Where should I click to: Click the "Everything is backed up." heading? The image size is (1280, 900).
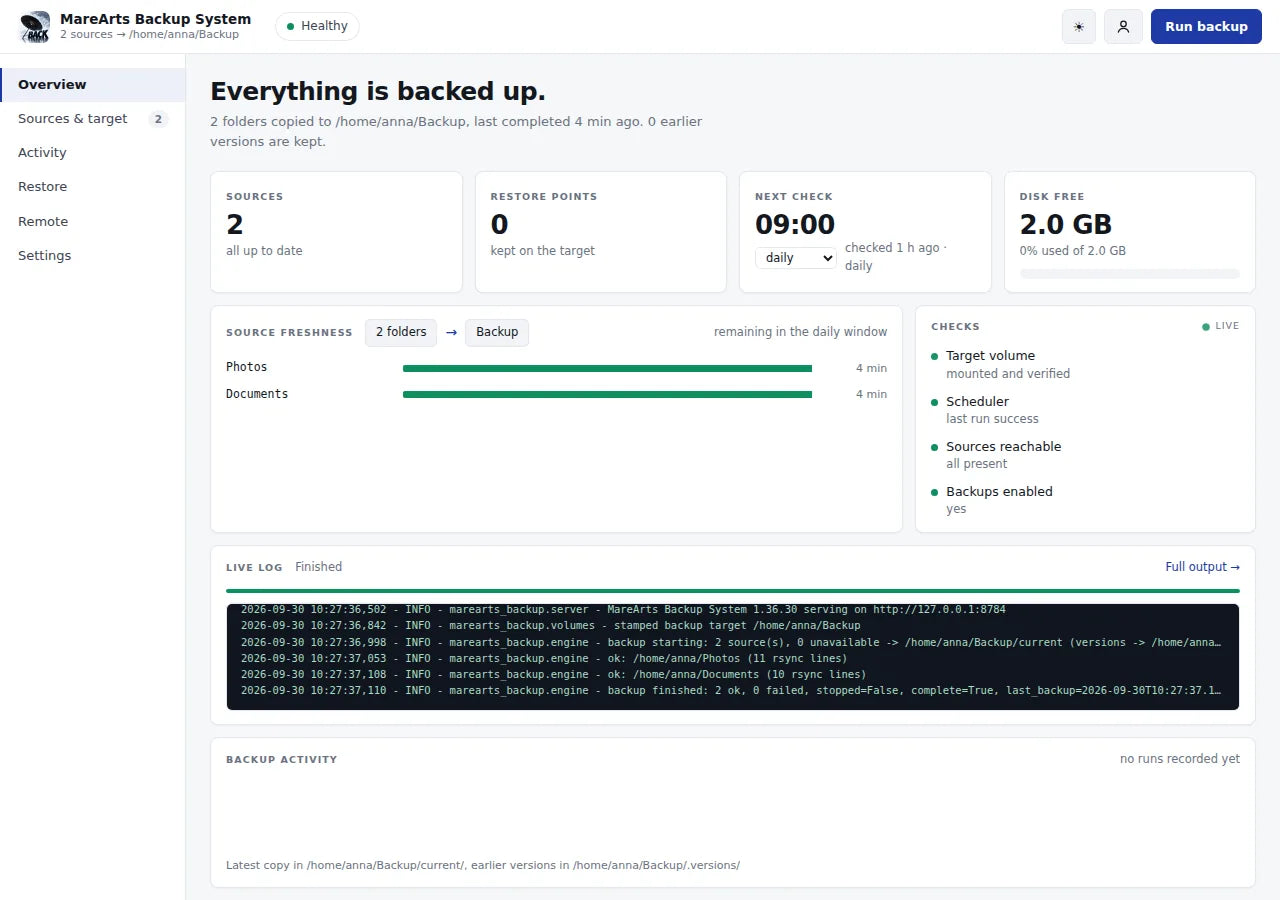point(378,92)
